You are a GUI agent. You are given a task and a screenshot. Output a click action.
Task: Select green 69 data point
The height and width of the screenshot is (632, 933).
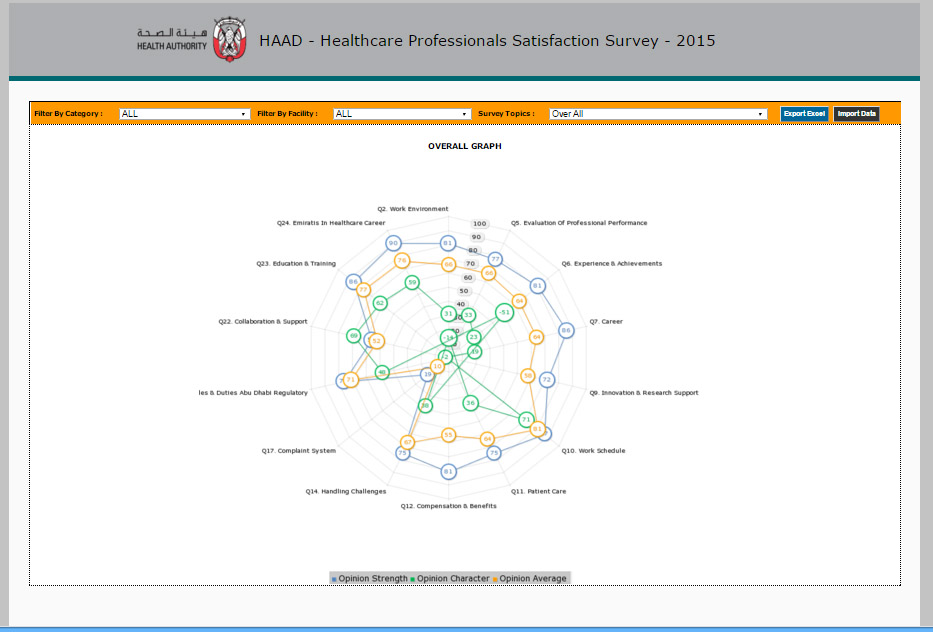[353, 336]
